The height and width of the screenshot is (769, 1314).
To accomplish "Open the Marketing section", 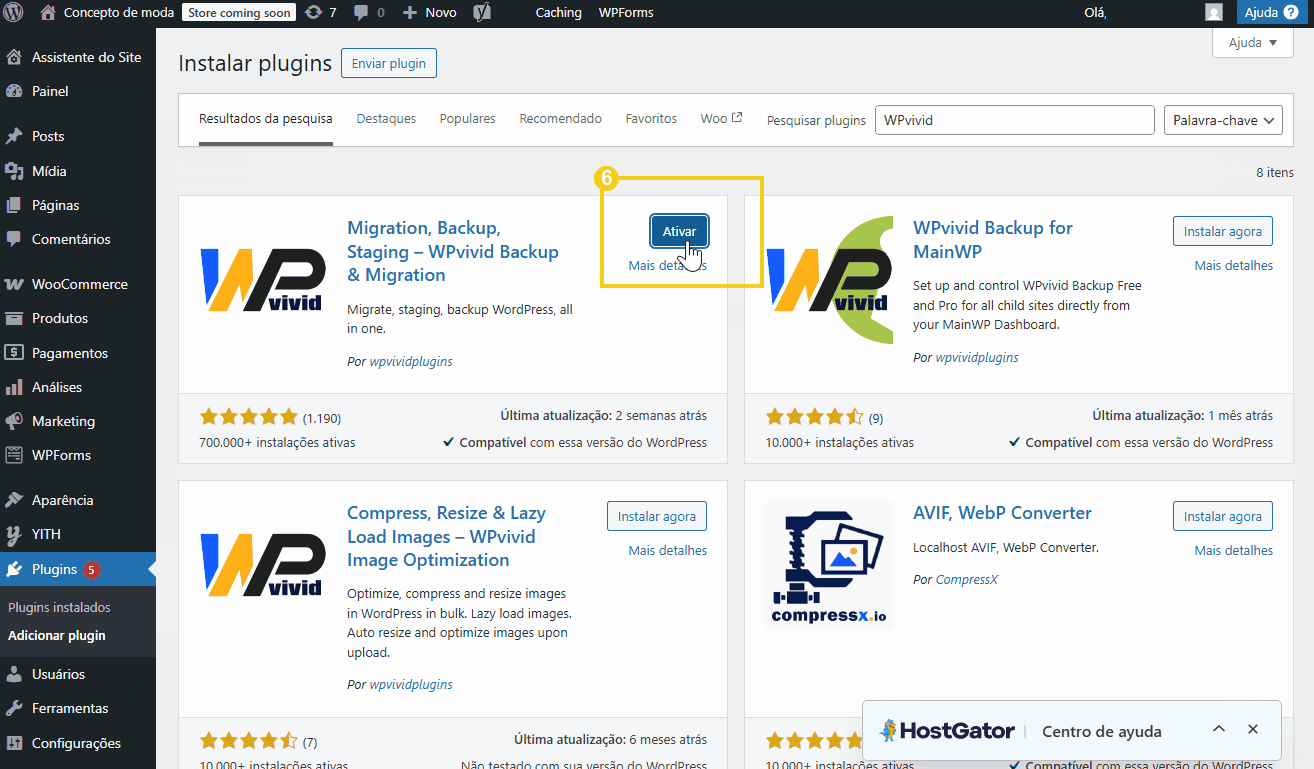I will point(78,421).
